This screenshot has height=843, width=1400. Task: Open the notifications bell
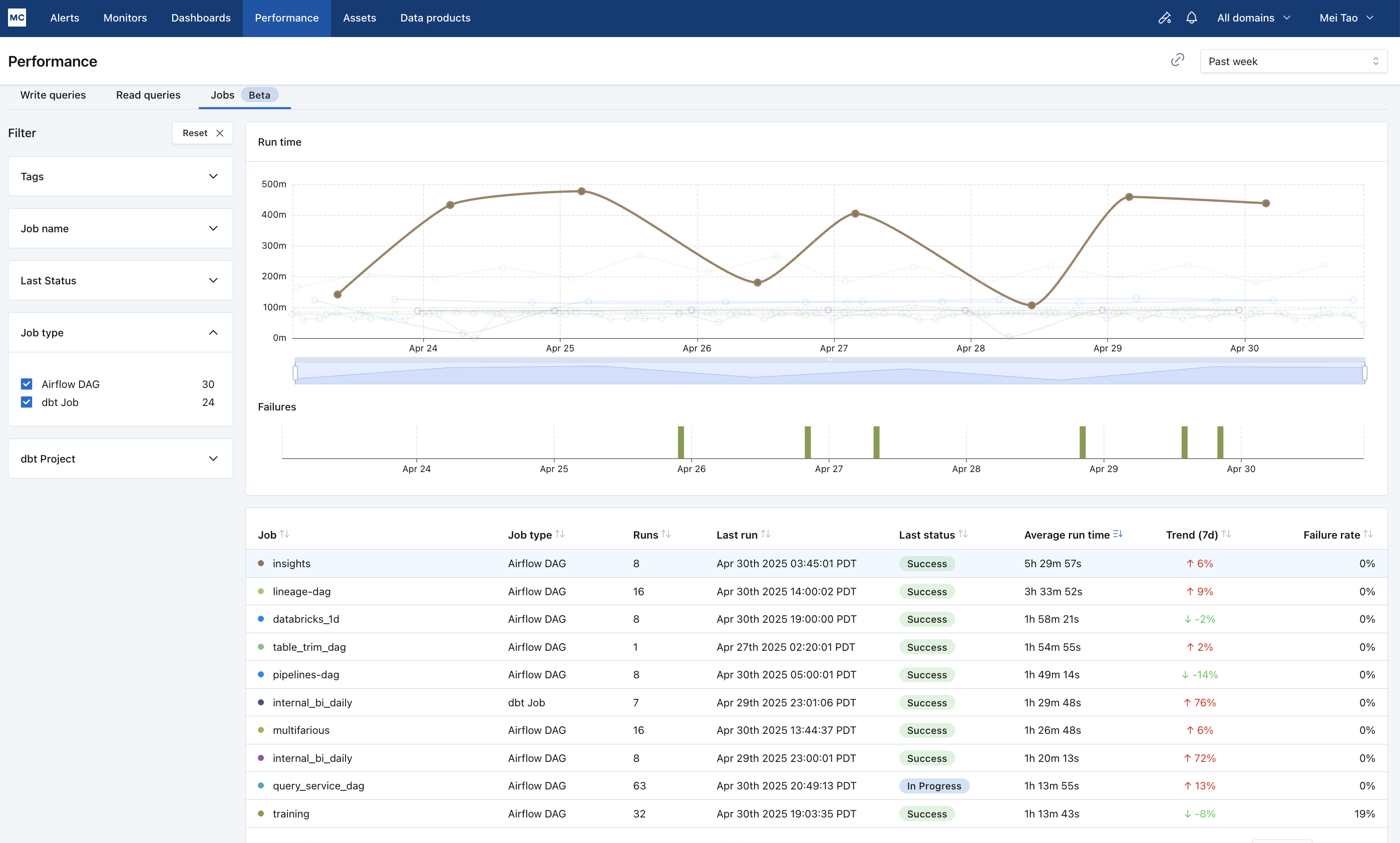click(x=1192, y=18)
